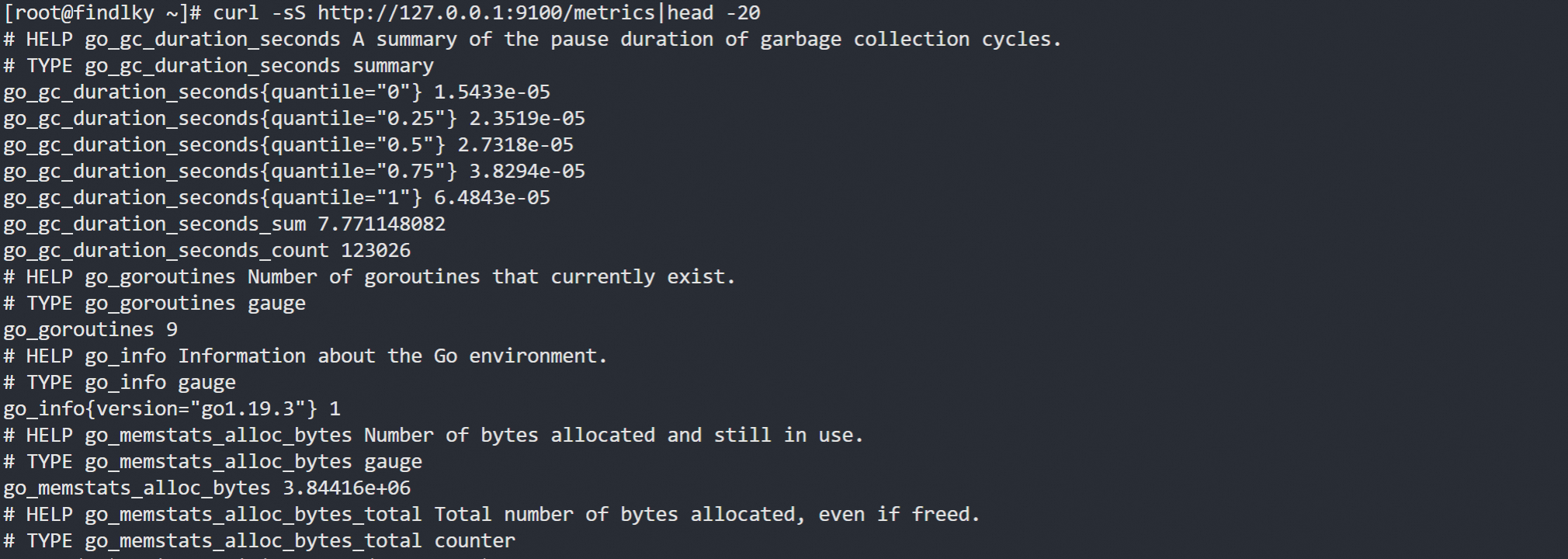Image resolution: width=1568 pixels, height=559 pixels.
Task: Click the TYPE go_info gauge line
Action: click(x=120, y=383)
